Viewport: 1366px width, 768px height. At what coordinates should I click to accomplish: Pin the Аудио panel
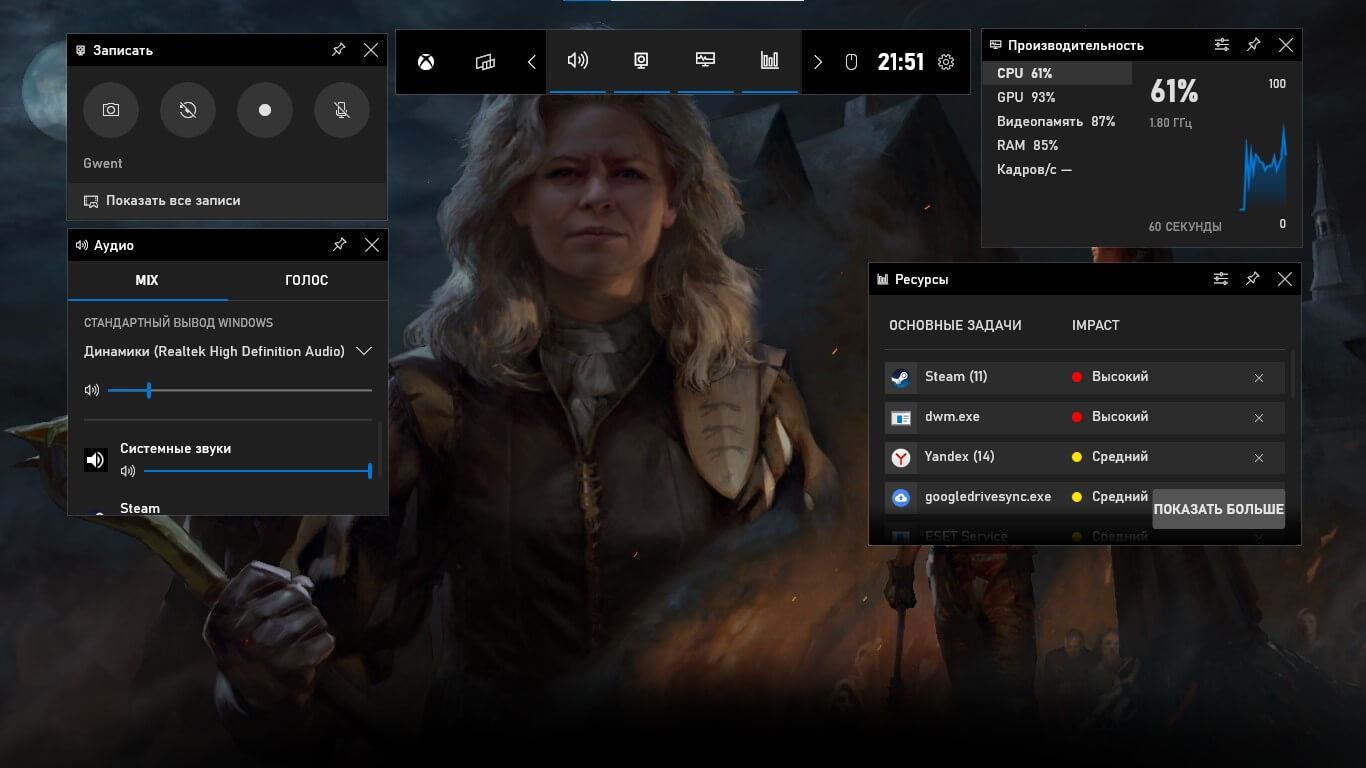tap(339, 245)
